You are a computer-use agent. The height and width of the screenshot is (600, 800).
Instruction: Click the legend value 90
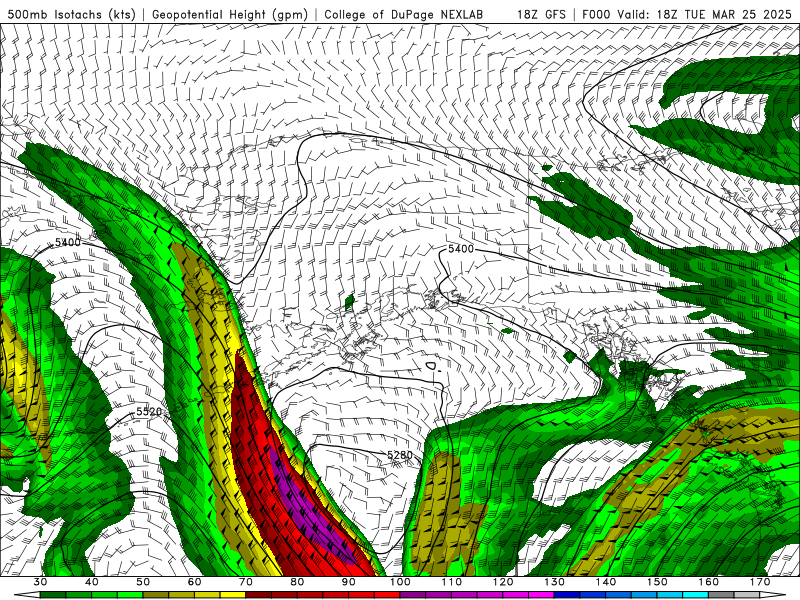pos(348,582)
